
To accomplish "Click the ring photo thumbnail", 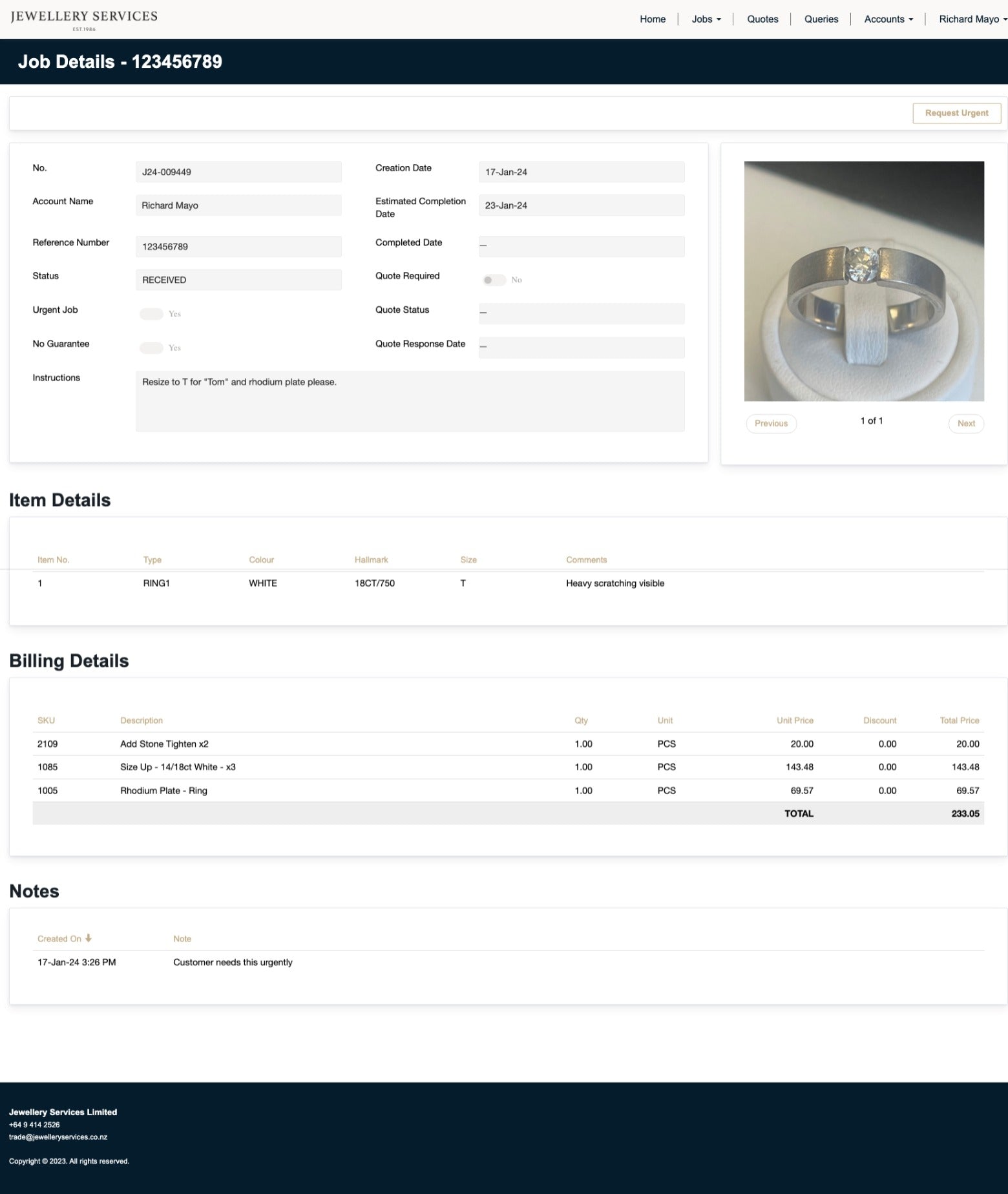I will tap(864, 281).
